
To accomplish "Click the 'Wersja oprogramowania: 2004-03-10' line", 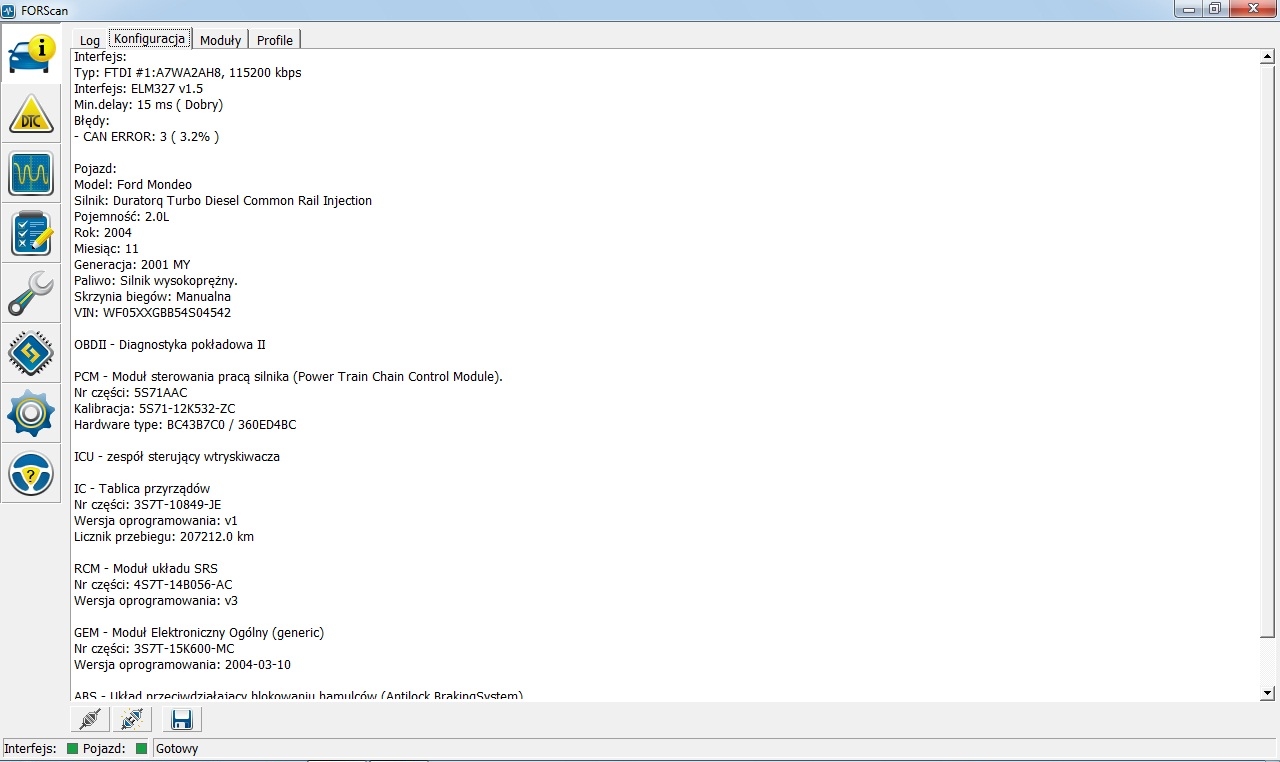I will pos(183,665).
